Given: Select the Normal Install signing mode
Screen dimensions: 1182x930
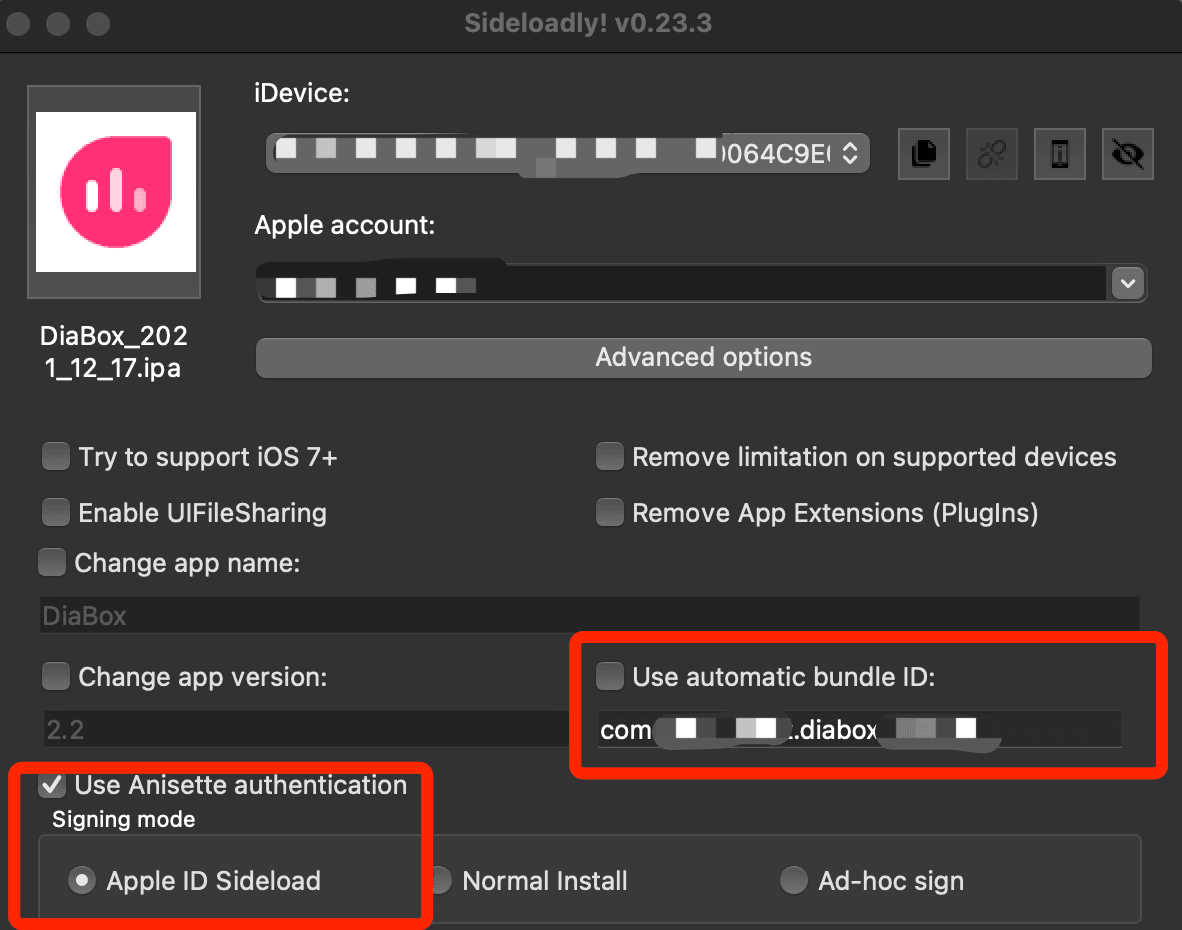Looking at the screenshot, I should (x=440, y=880).
